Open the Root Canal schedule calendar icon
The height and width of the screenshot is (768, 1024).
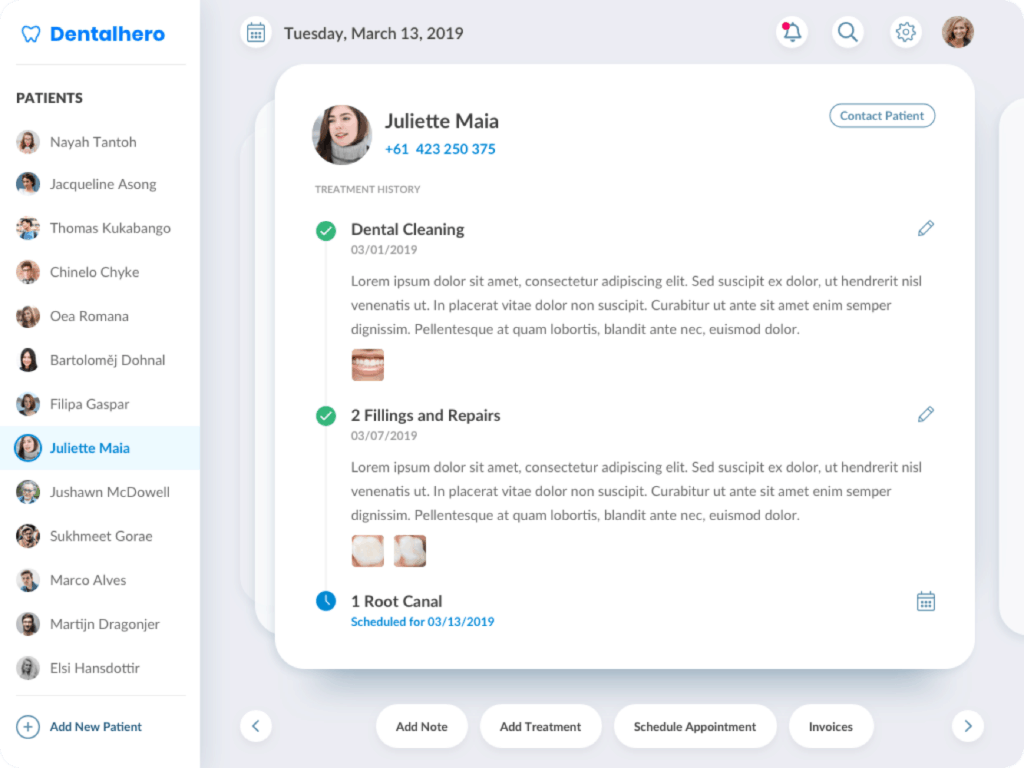click(x=926, y=601)
